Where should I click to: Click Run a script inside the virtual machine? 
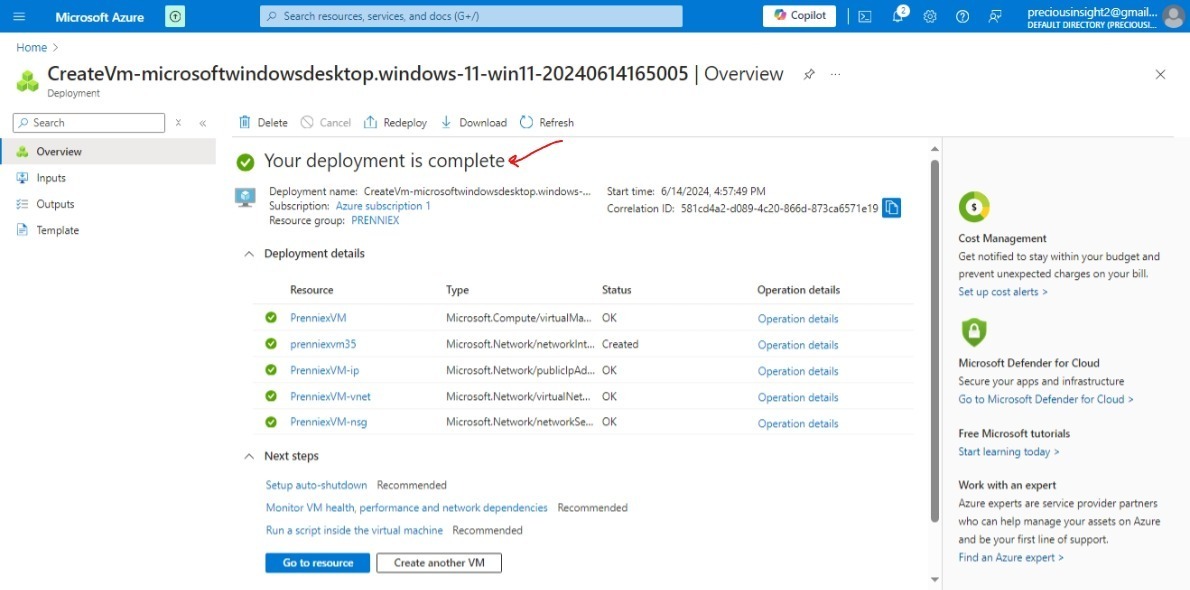pyautogui.click(x=354, y=530)
